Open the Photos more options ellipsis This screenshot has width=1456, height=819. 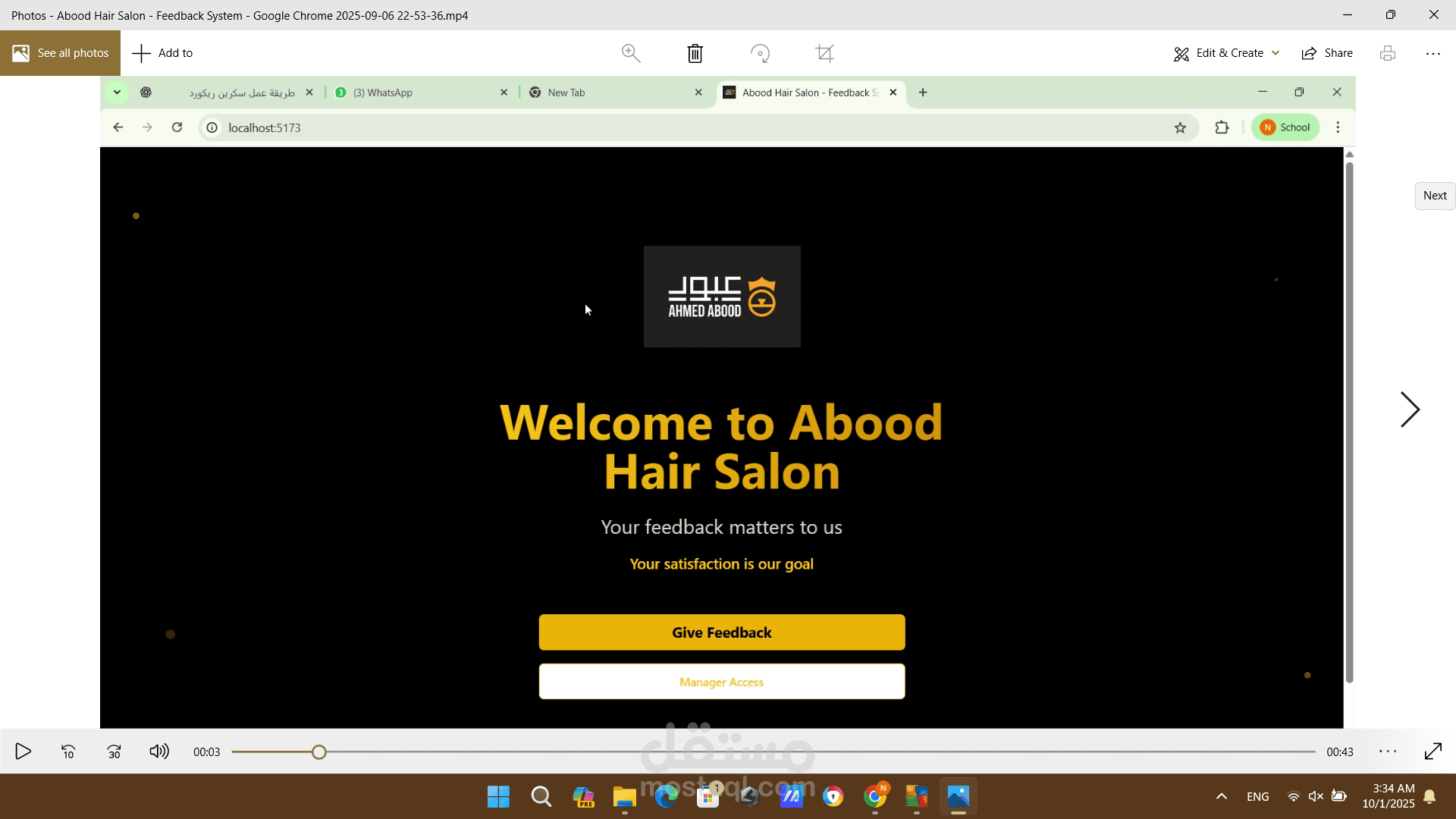[1432, 53]
